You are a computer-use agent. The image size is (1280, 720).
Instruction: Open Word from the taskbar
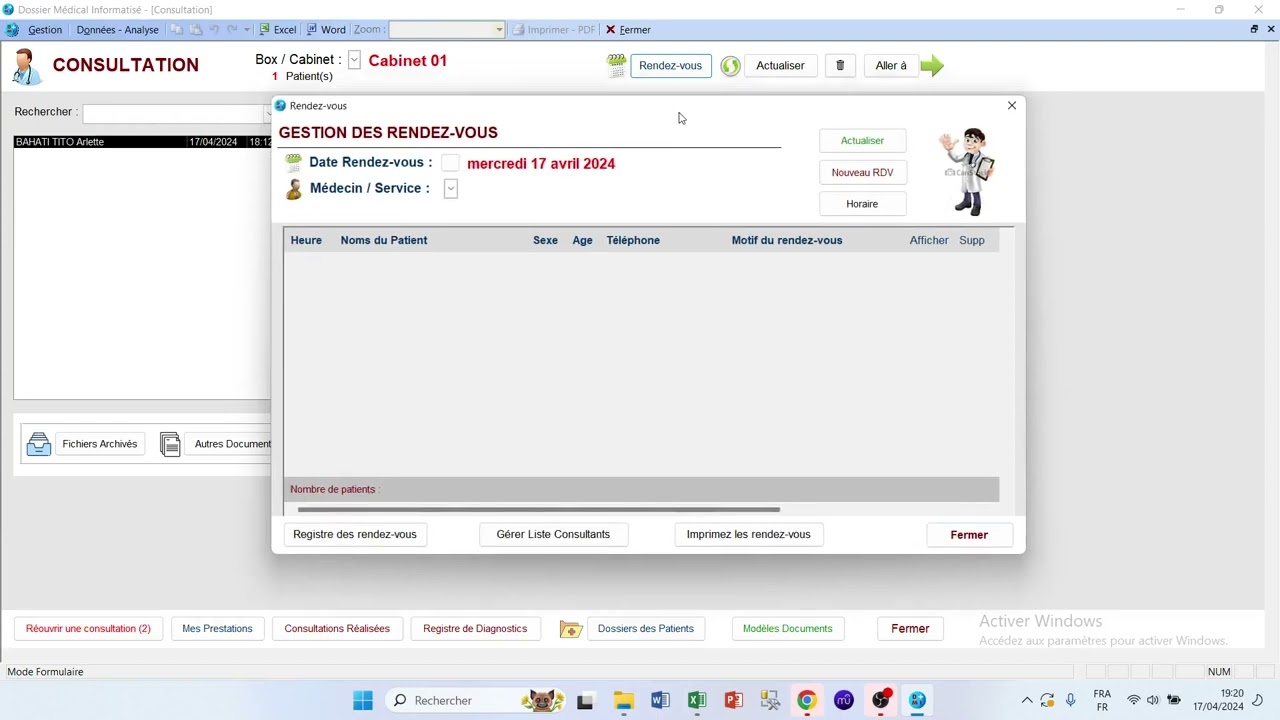(x=660, y=700)
